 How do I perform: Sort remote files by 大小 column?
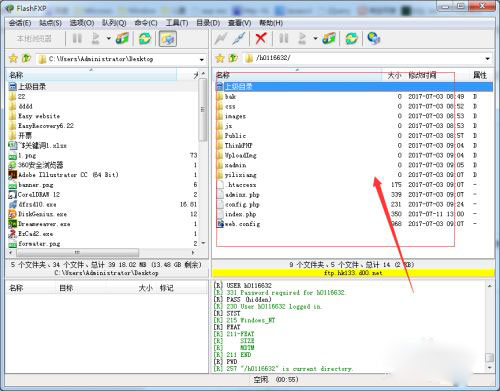394,75
